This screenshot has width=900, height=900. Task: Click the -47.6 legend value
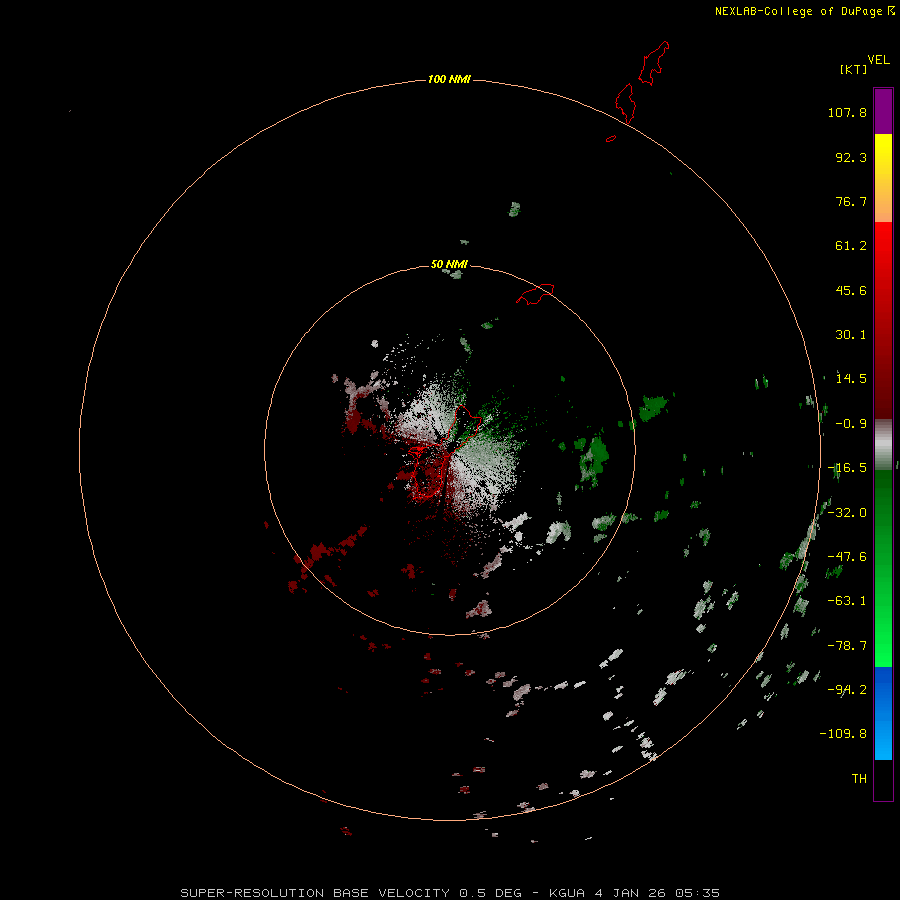(847, 557)
